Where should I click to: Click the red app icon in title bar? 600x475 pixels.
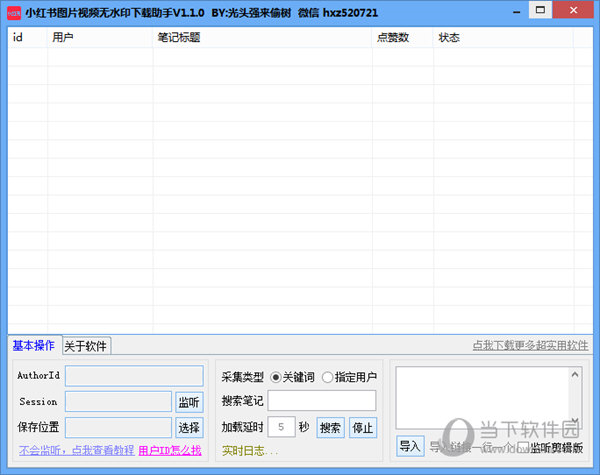pyautogui.click(x=13, y=12)
